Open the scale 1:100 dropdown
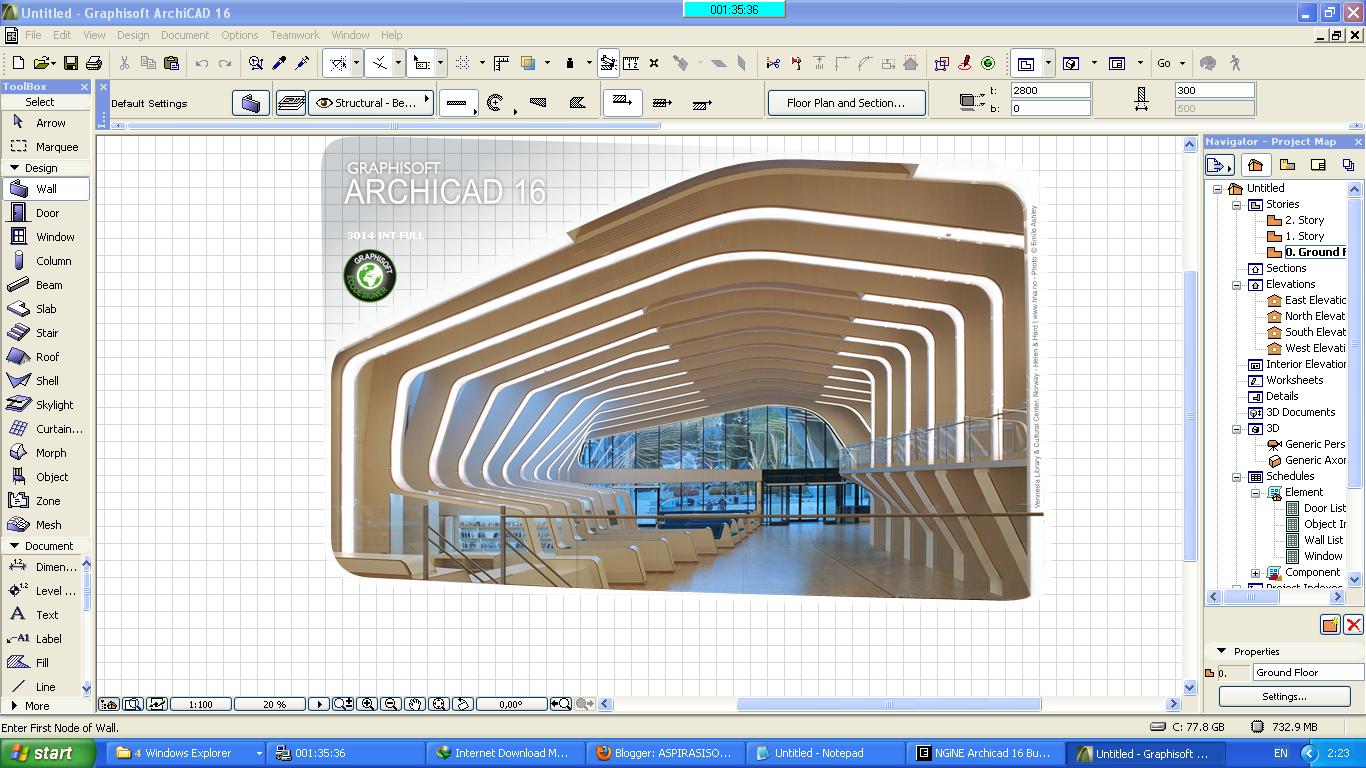This screenshot has height=768, width=1366. coord(201,704)
